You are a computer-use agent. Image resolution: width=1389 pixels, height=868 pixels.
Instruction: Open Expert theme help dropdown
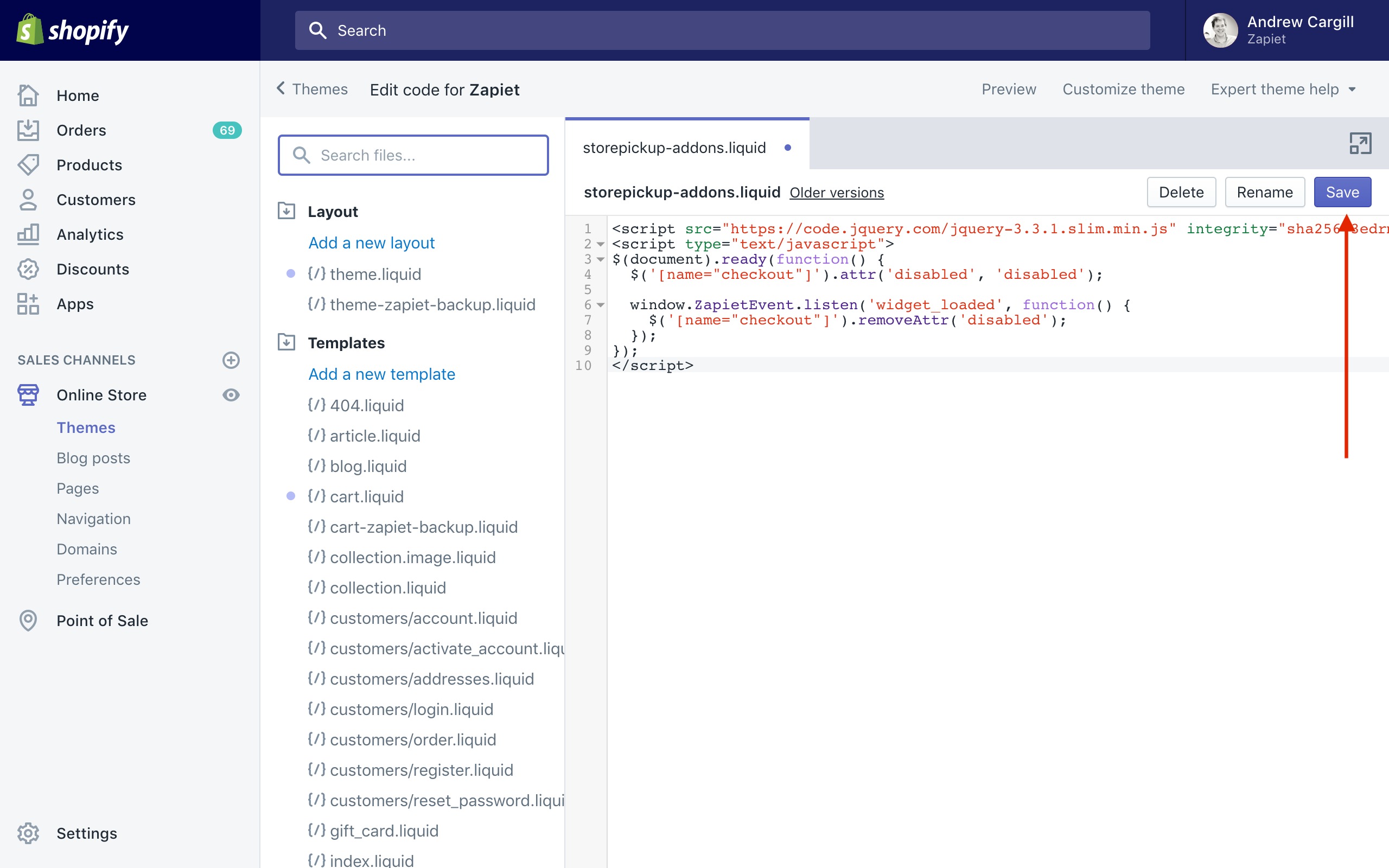pyautogui.click(x=1283, y=89)
